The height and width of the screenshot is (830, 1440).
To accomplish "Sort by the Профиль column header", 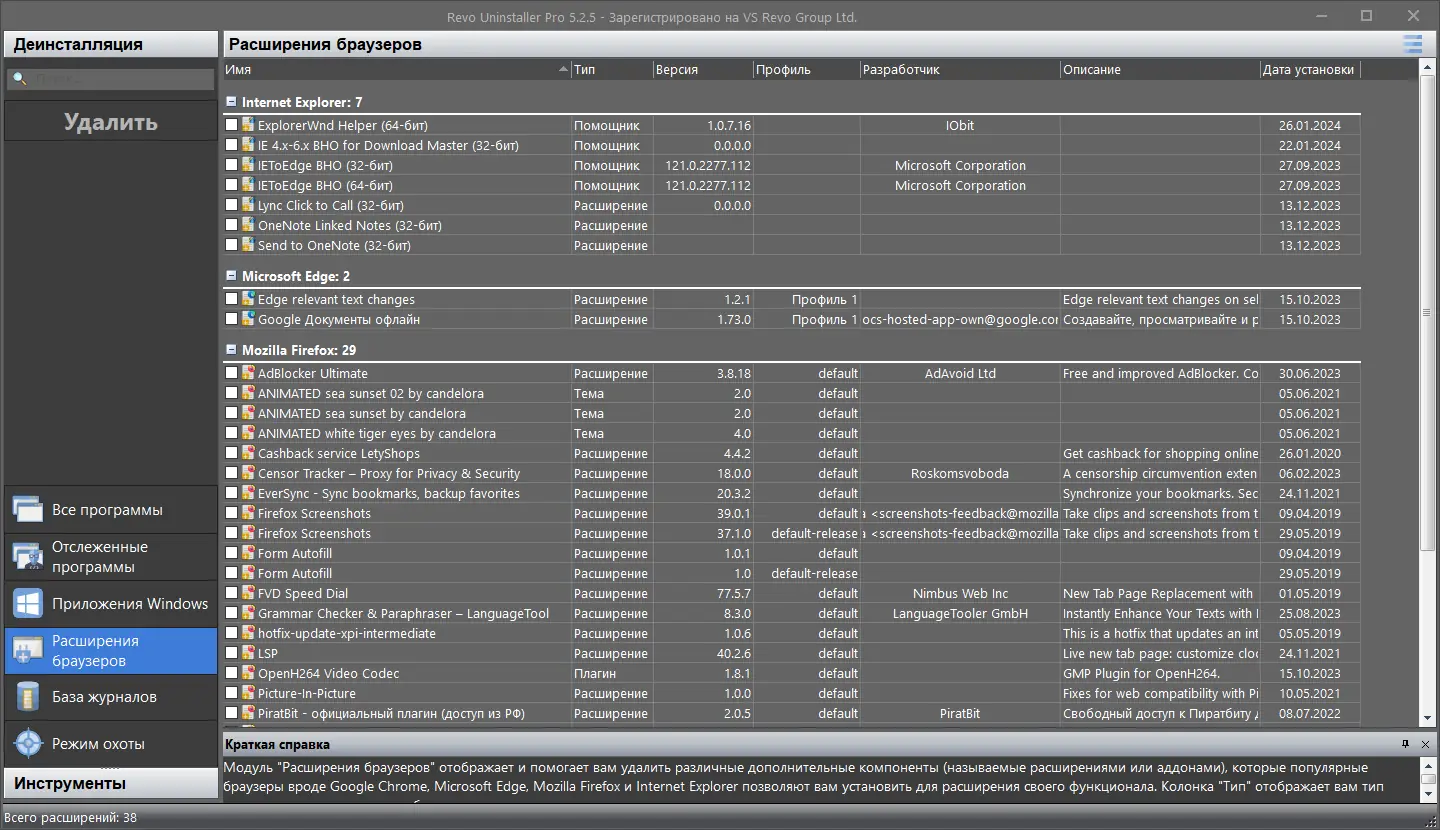I will coord(807,70).
